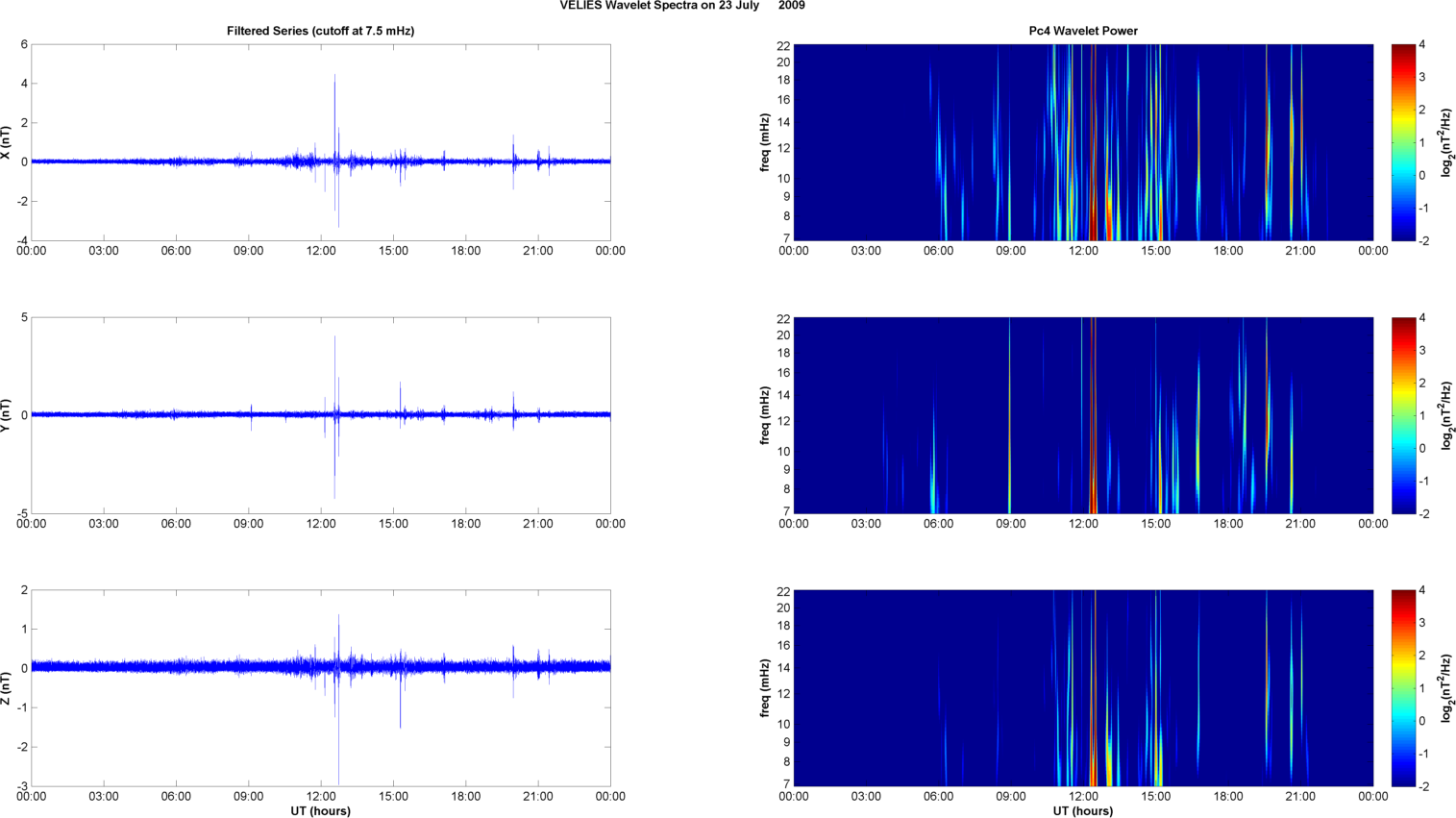Click 'UT (hours)' label under bottom wavelet plot
The width and height of the screenshot is (1456, 818).
tap(1083, 810)
